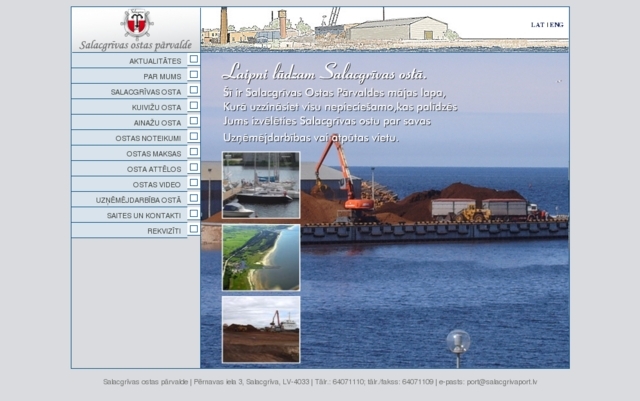Viewport: 640px width, 401px height.
Task: Select the UZŅĒMĒJDARBĪBA OSTĀ menu entry
Action: pyautogui.click(x=139, y=200)
